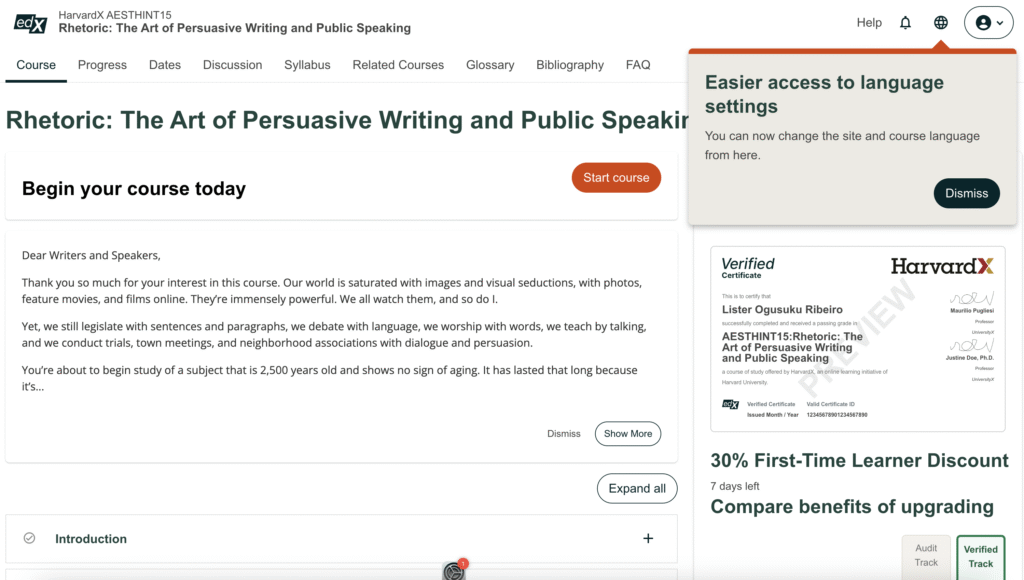Switch to the Progress tab

(x=103, y=65)
